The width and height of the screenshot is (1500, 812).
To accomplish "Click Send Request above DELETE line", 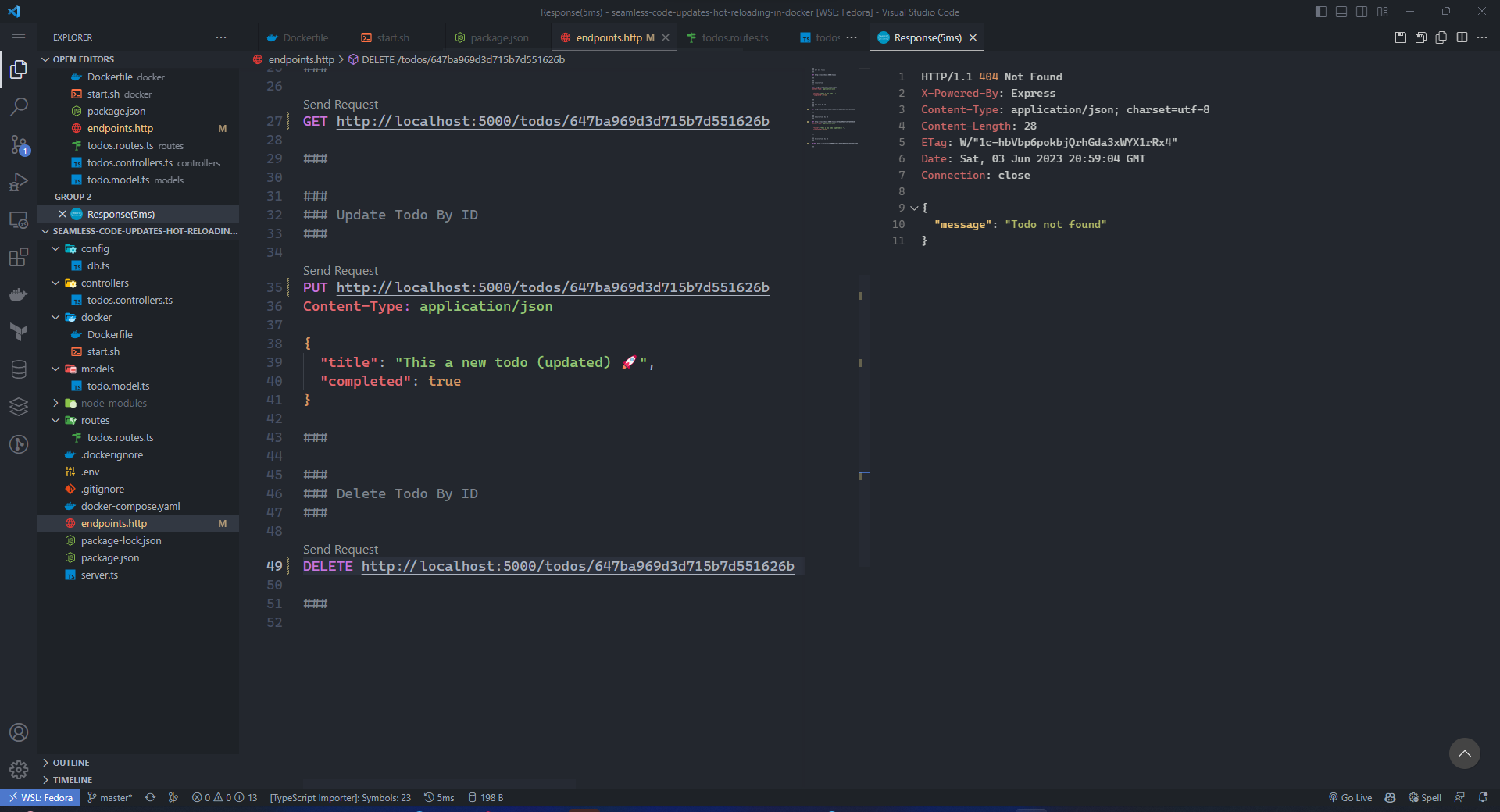I will coord(340,549).
